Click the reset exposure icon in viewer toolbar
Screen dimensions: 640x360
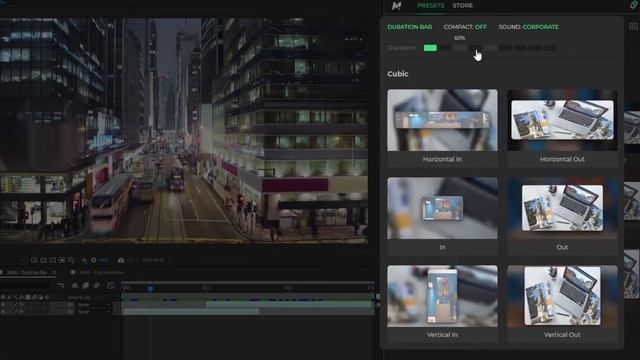point(93,260)
